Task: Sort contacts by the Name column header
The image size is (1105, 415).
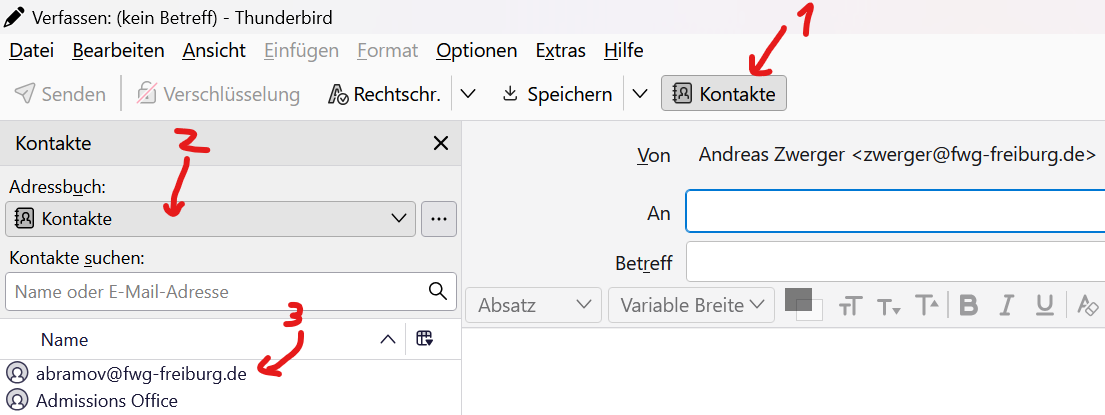Action: tap(64, 340)
